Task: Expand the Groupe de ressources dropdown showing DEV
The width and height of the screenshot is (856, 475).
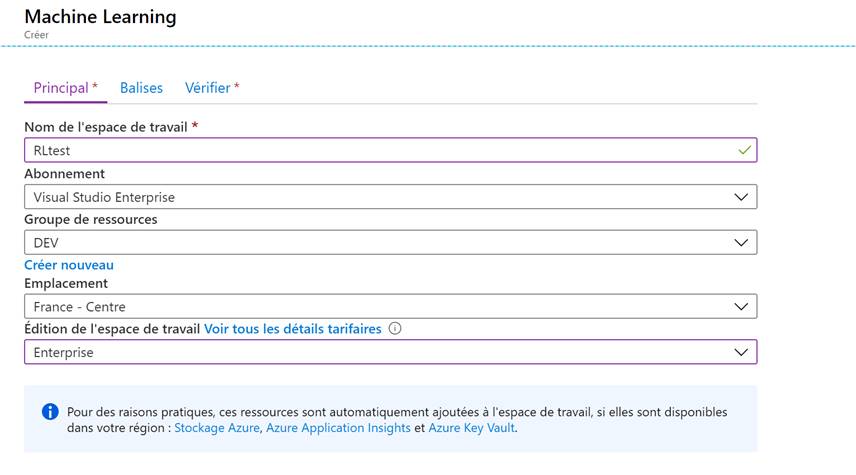Action: tap(390, 242)
